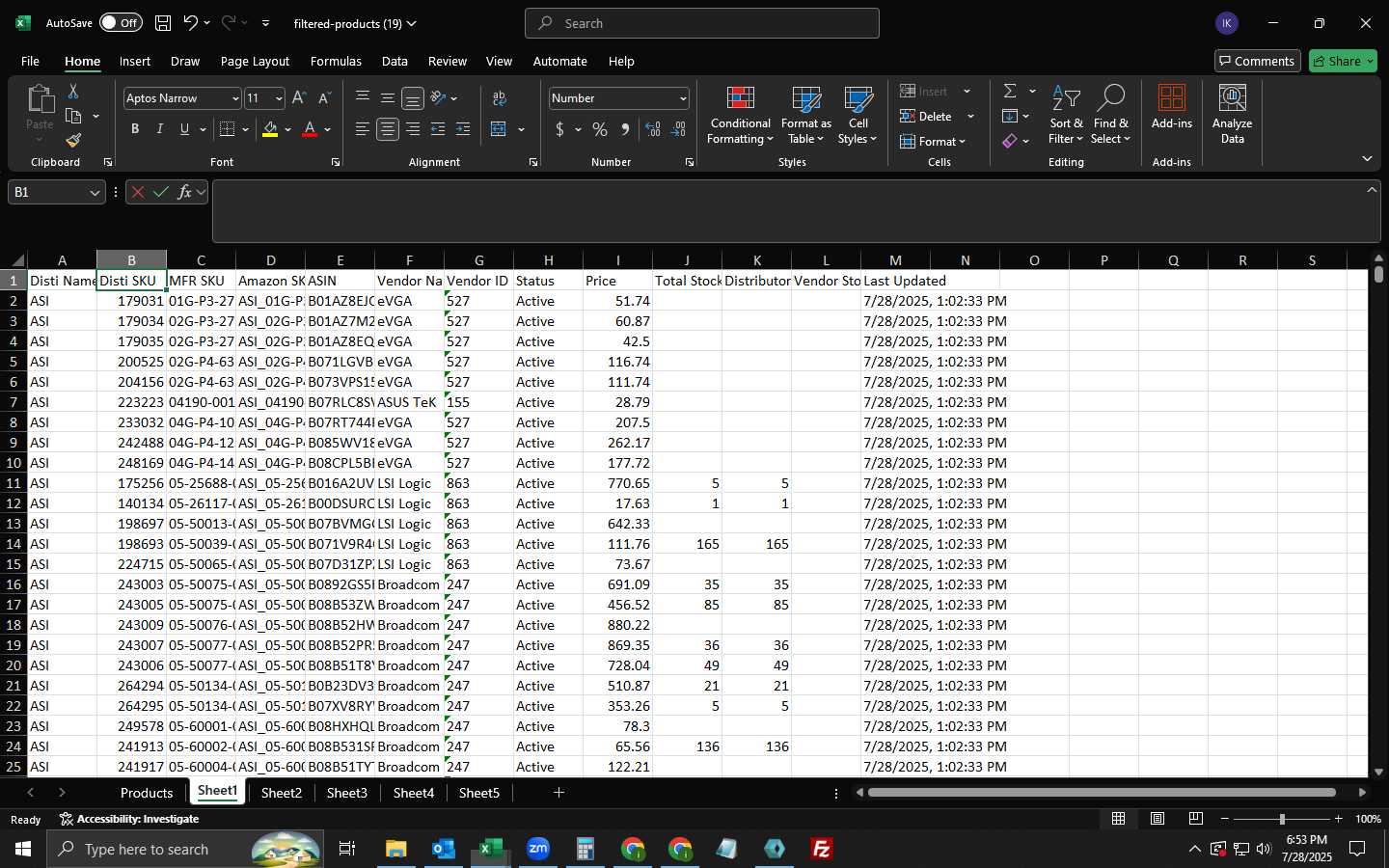Click the Cut scissors icon
Image resolution: width=1389 pixels, height=868 pixels.
(x=73, y=91)
